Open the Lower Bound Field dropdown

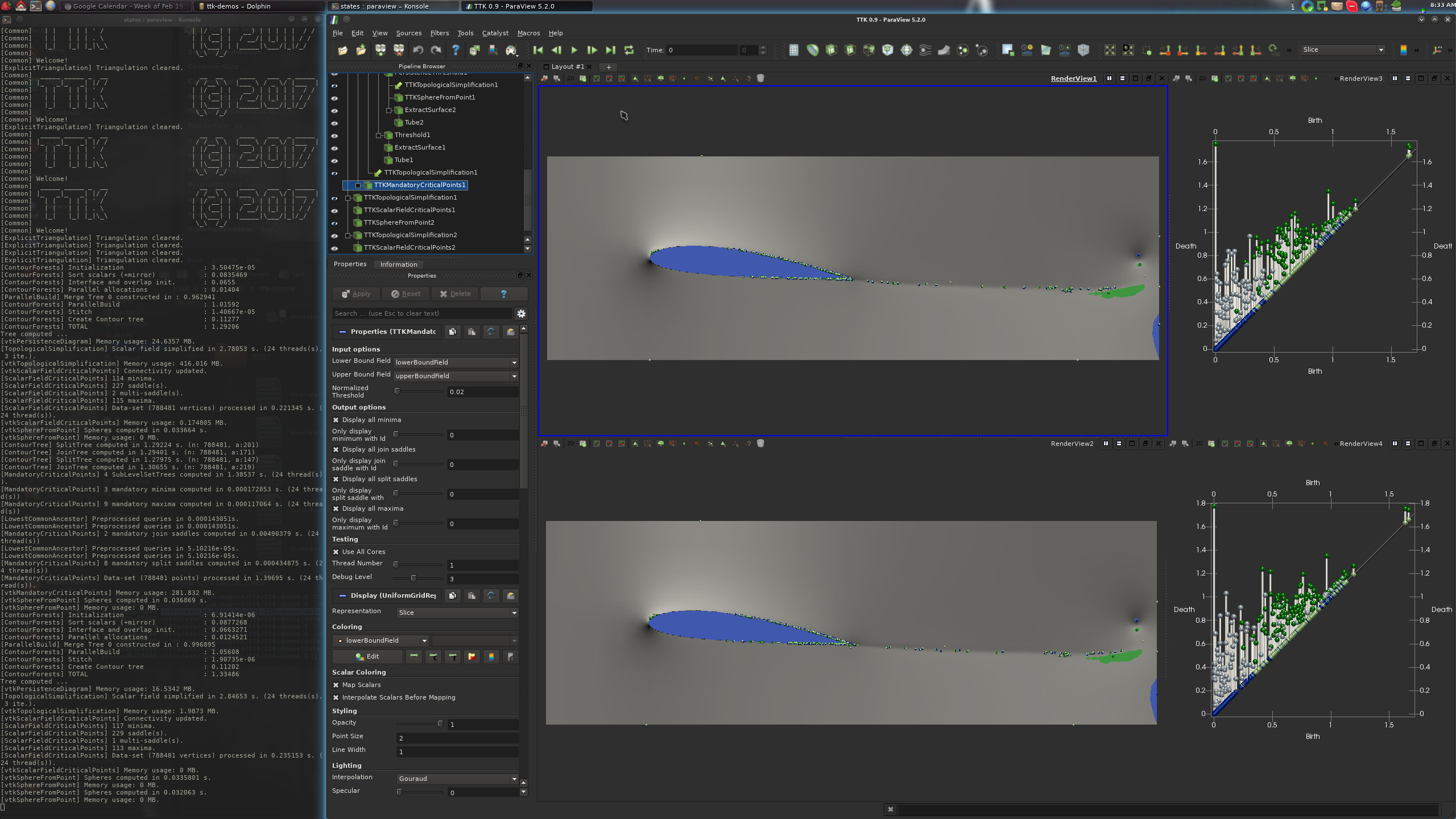pos(456,362)
